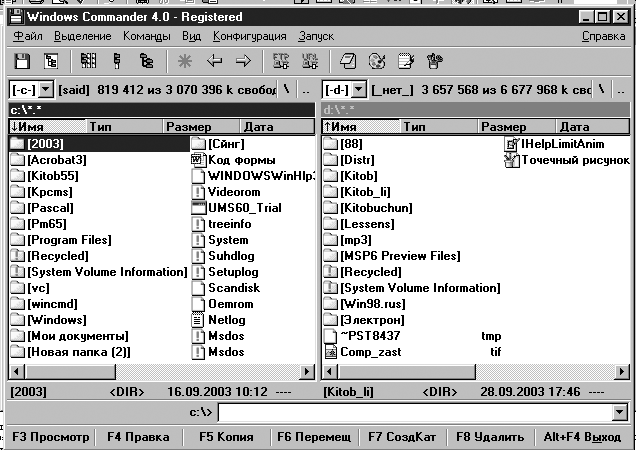
Task: Click the Alt+F4 Выход button
Action: pyautogui.click(x=582, y=437)
